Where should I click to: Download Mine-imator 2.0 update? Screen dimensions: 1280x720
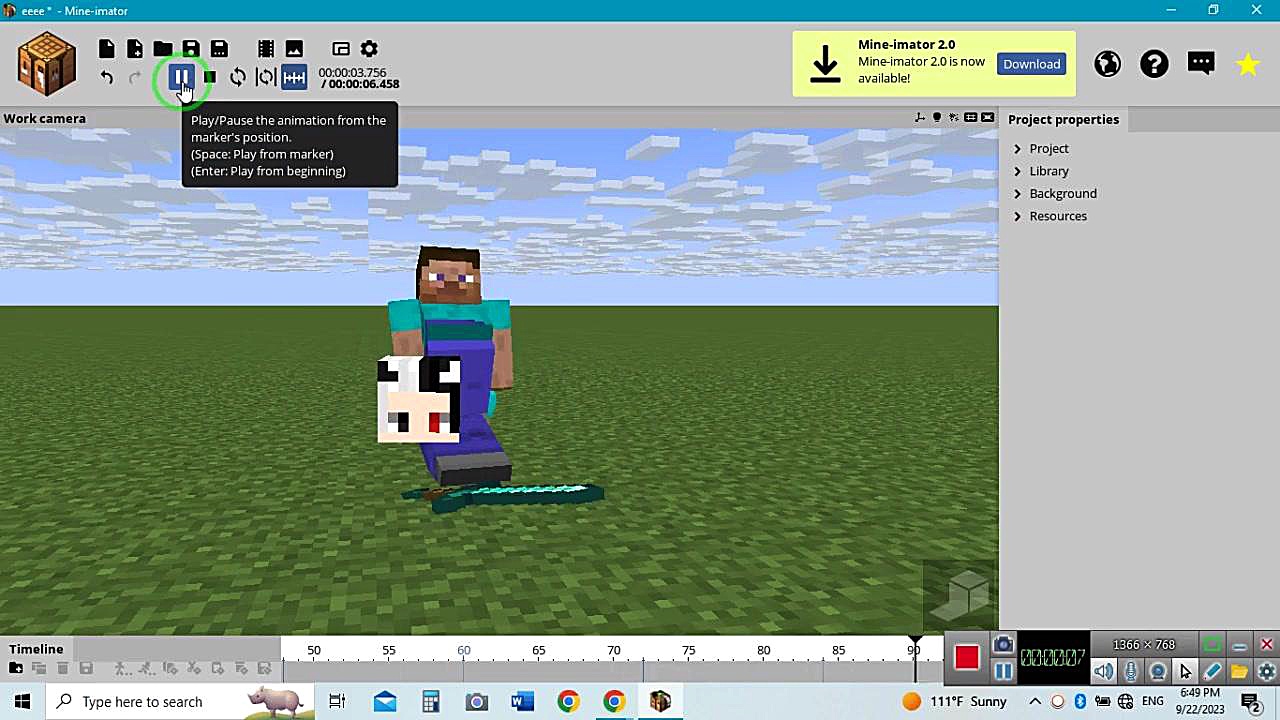[1031, 64]
